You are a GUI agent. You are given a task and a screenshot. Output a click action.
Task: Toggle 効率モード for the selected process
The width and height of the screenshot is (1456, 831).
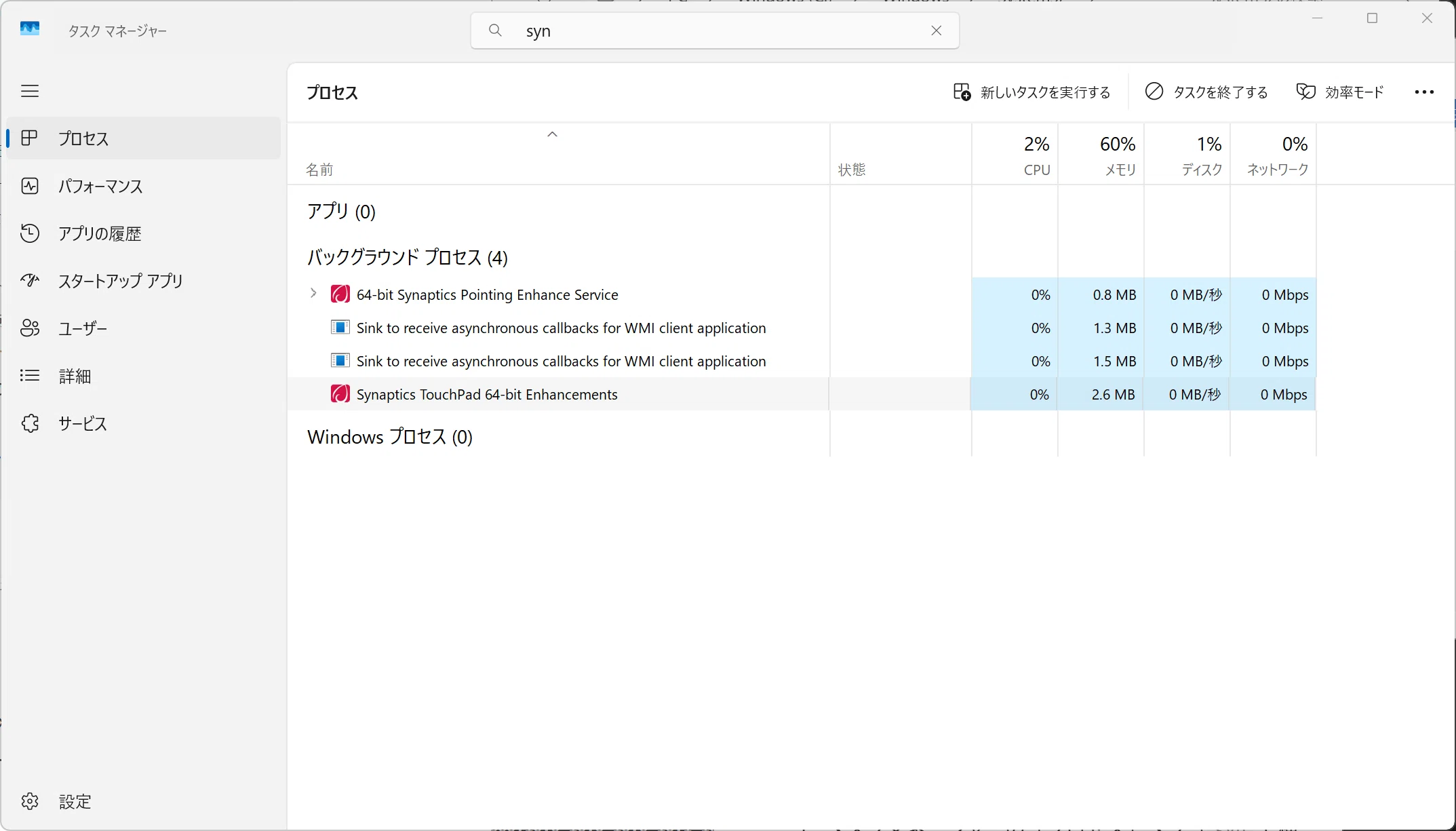[1340, 92]
